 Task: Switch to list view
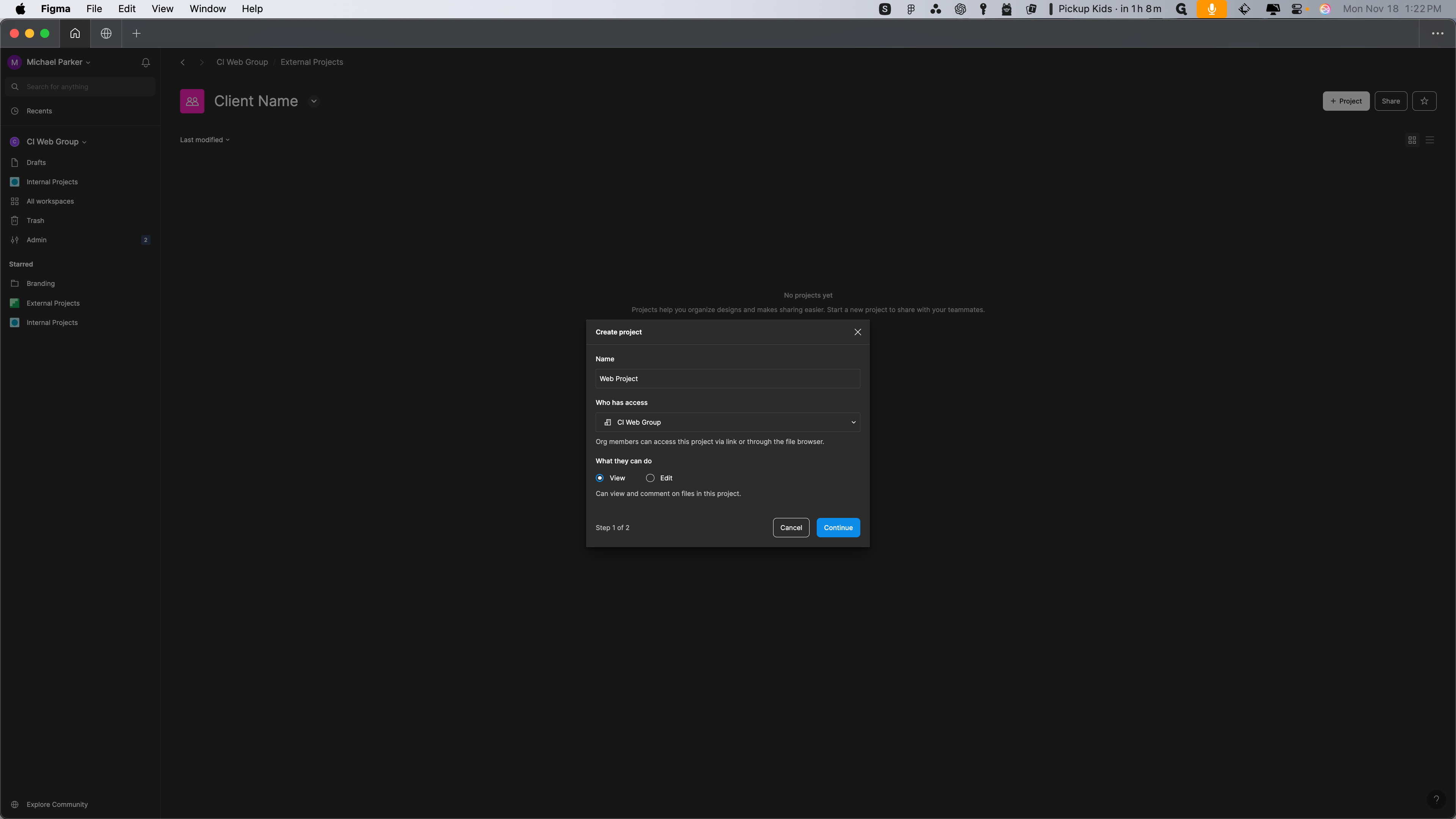(x=1429, y=140)
